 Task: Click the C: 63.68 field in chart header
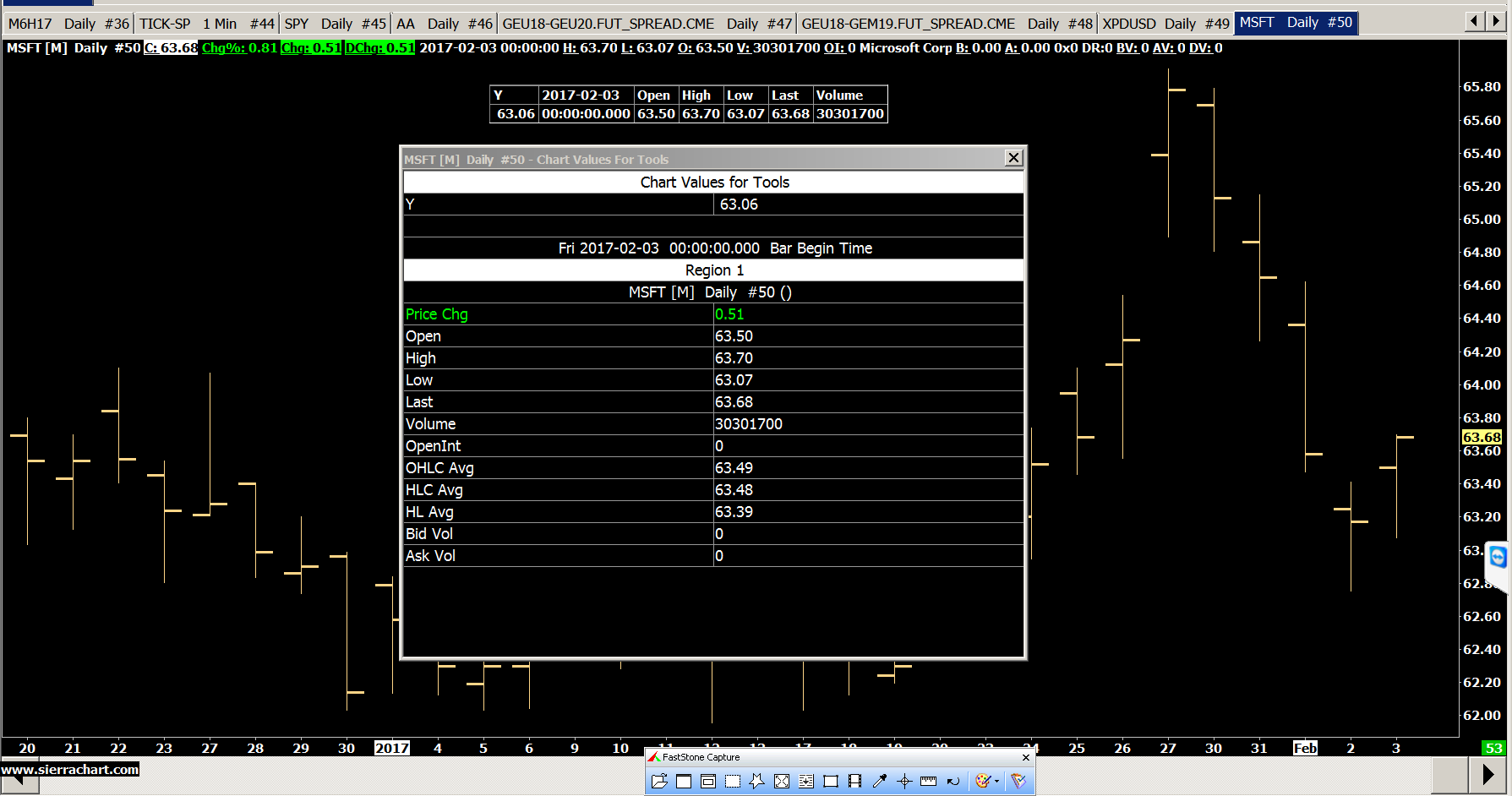click(x=171, y=48)
